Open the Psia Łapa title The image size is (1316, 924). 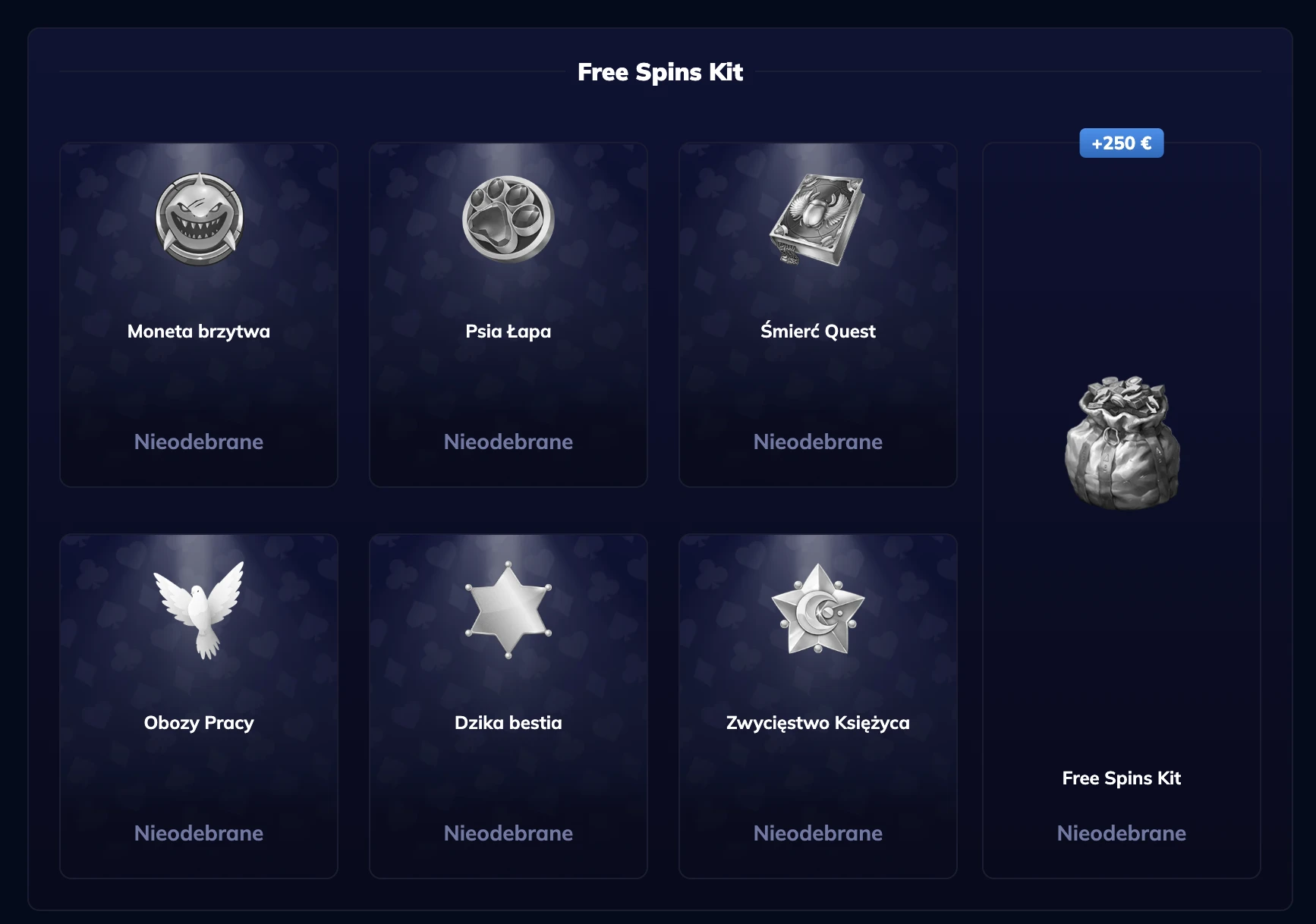508,332
